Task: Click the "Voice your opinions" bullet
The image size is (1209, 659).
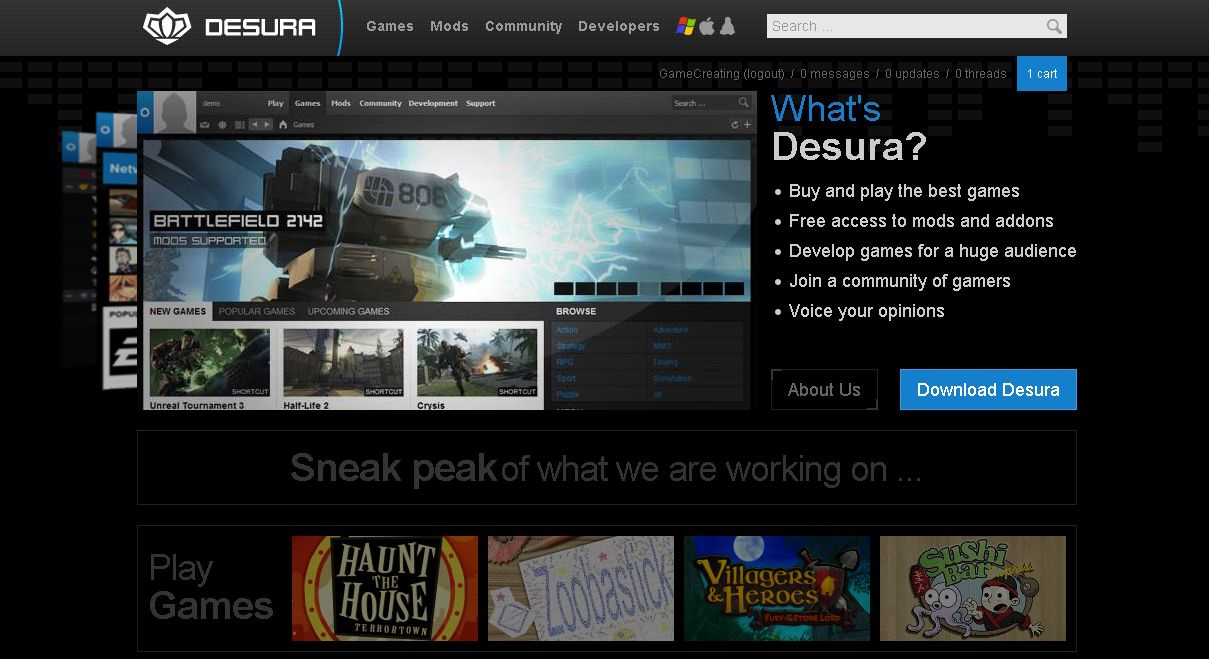Action: click(x=866, y=311)
